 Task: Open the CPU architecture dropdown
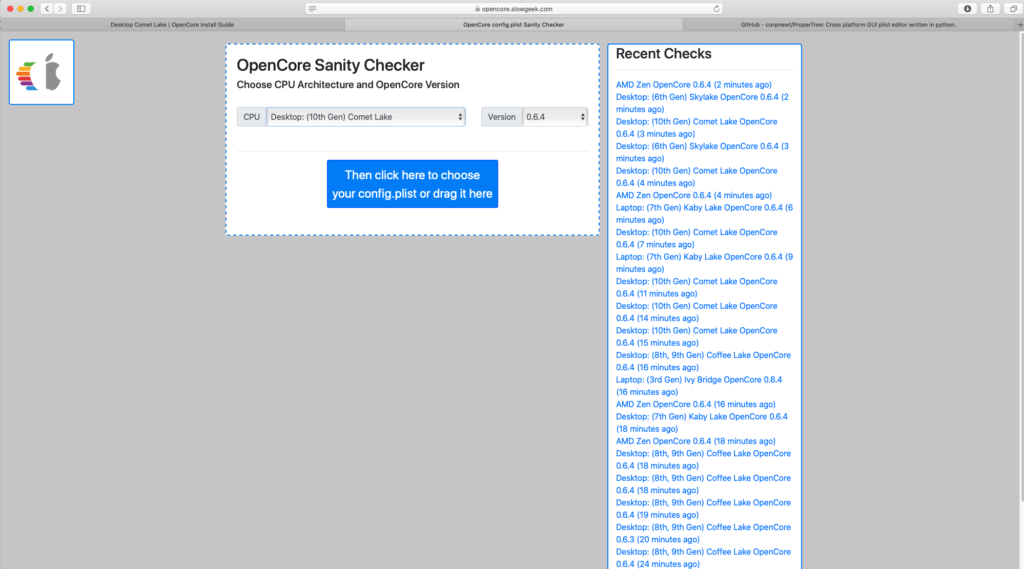click(x=366, y=117)
